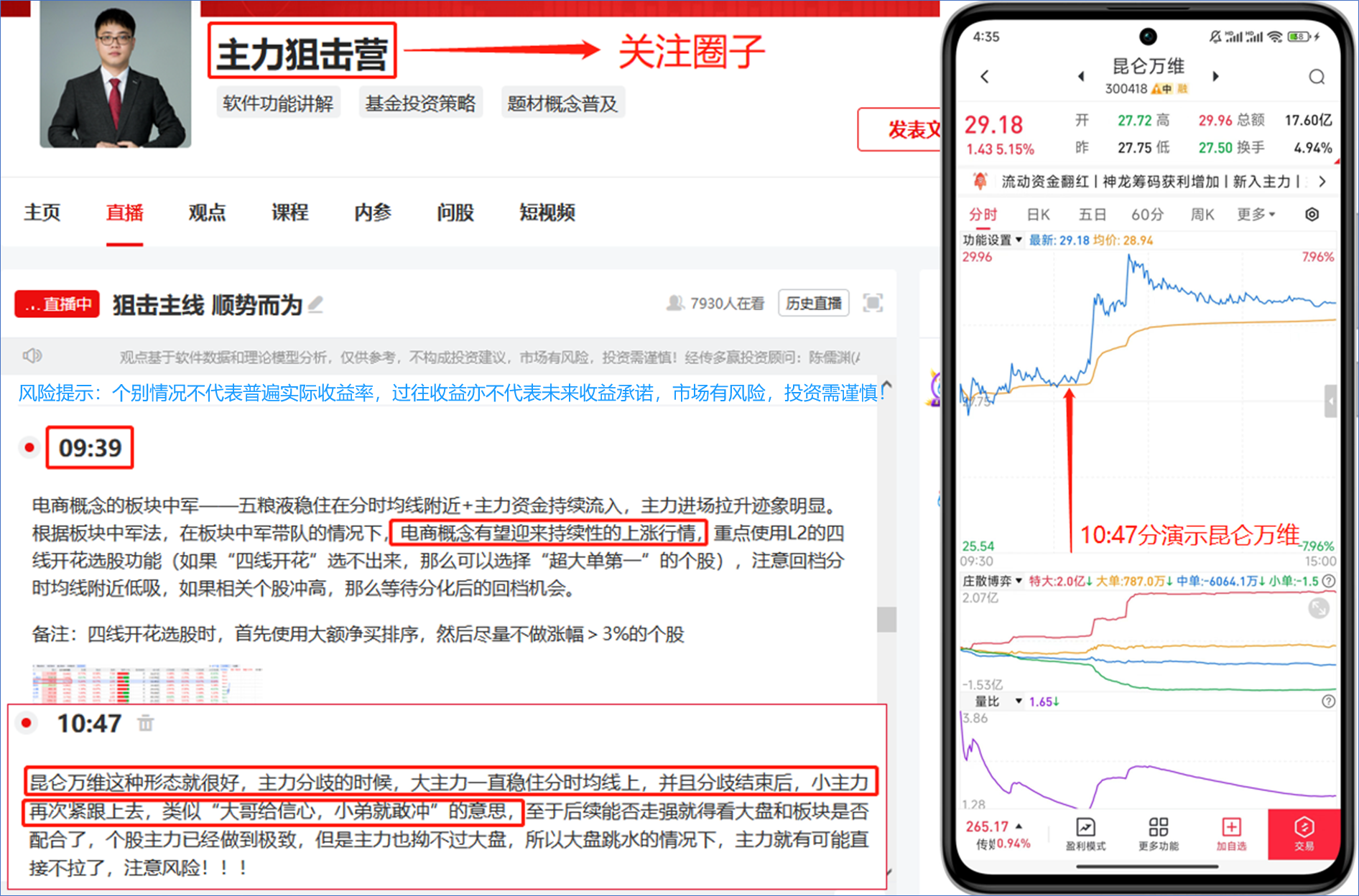Image resolution: width=1359 pixels, height=896 pixels.
Task: Select the 五日 chart tab
Action: click(x=1092, y=215)
